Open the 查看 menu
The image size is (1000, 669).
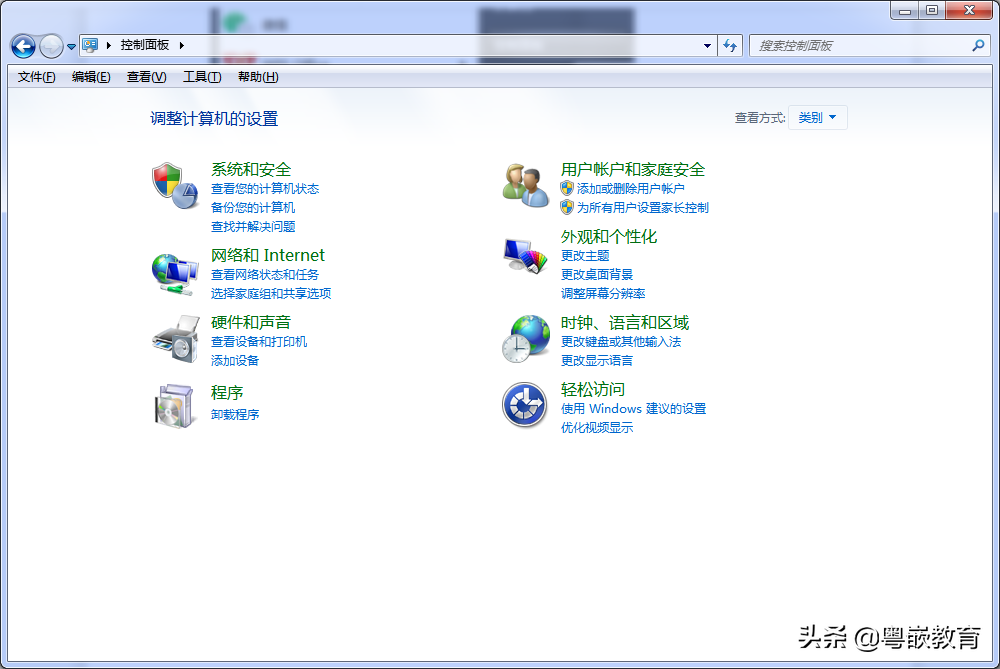[147, 76]
